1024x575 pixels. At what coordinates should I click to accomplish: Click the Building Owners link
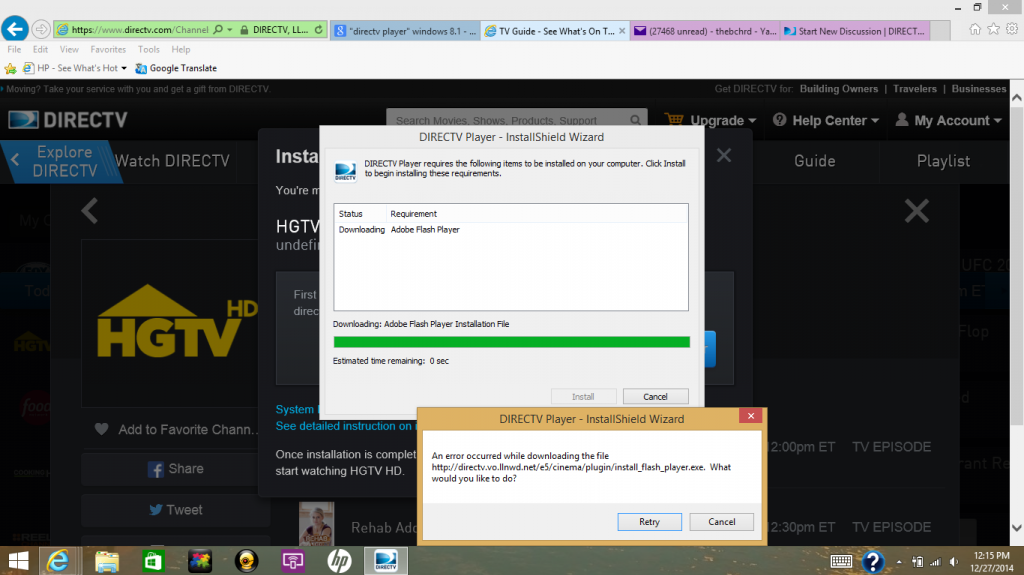(839, 89)
